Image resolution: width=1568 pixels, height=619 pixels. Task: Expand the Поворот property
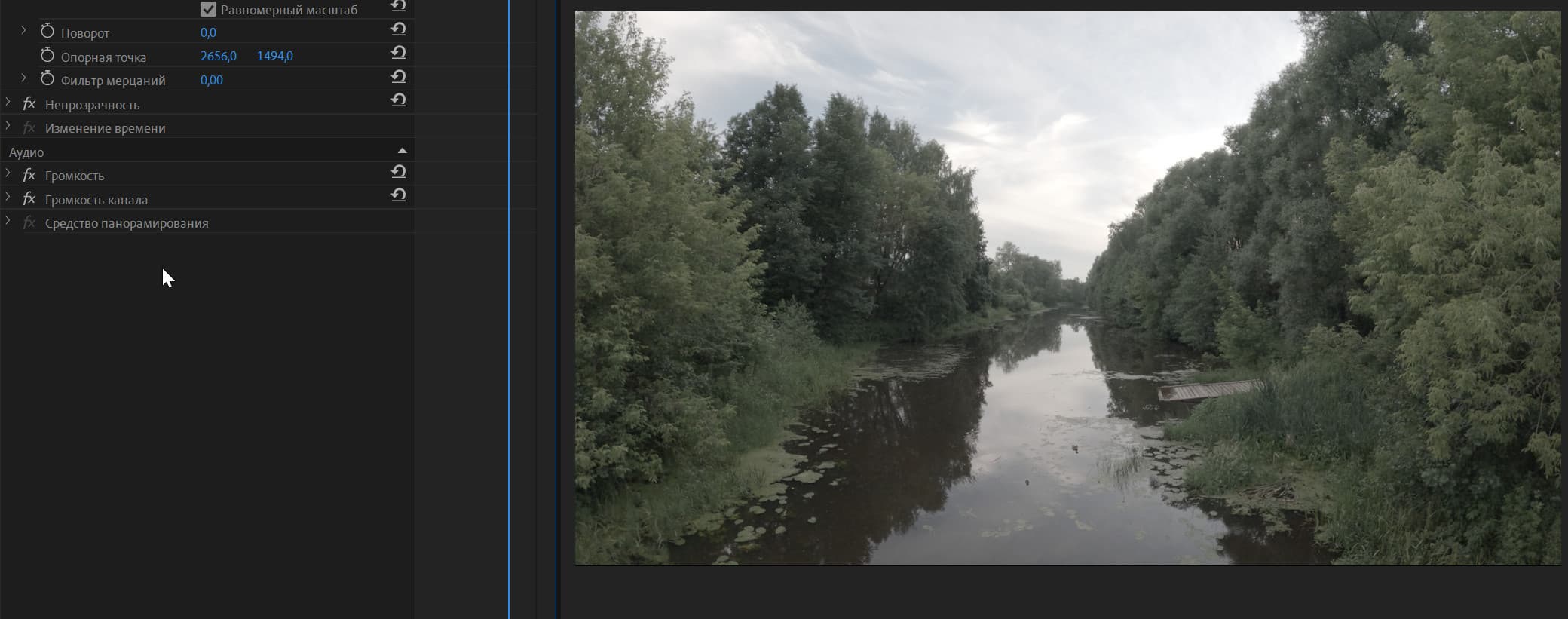[23, 31]
